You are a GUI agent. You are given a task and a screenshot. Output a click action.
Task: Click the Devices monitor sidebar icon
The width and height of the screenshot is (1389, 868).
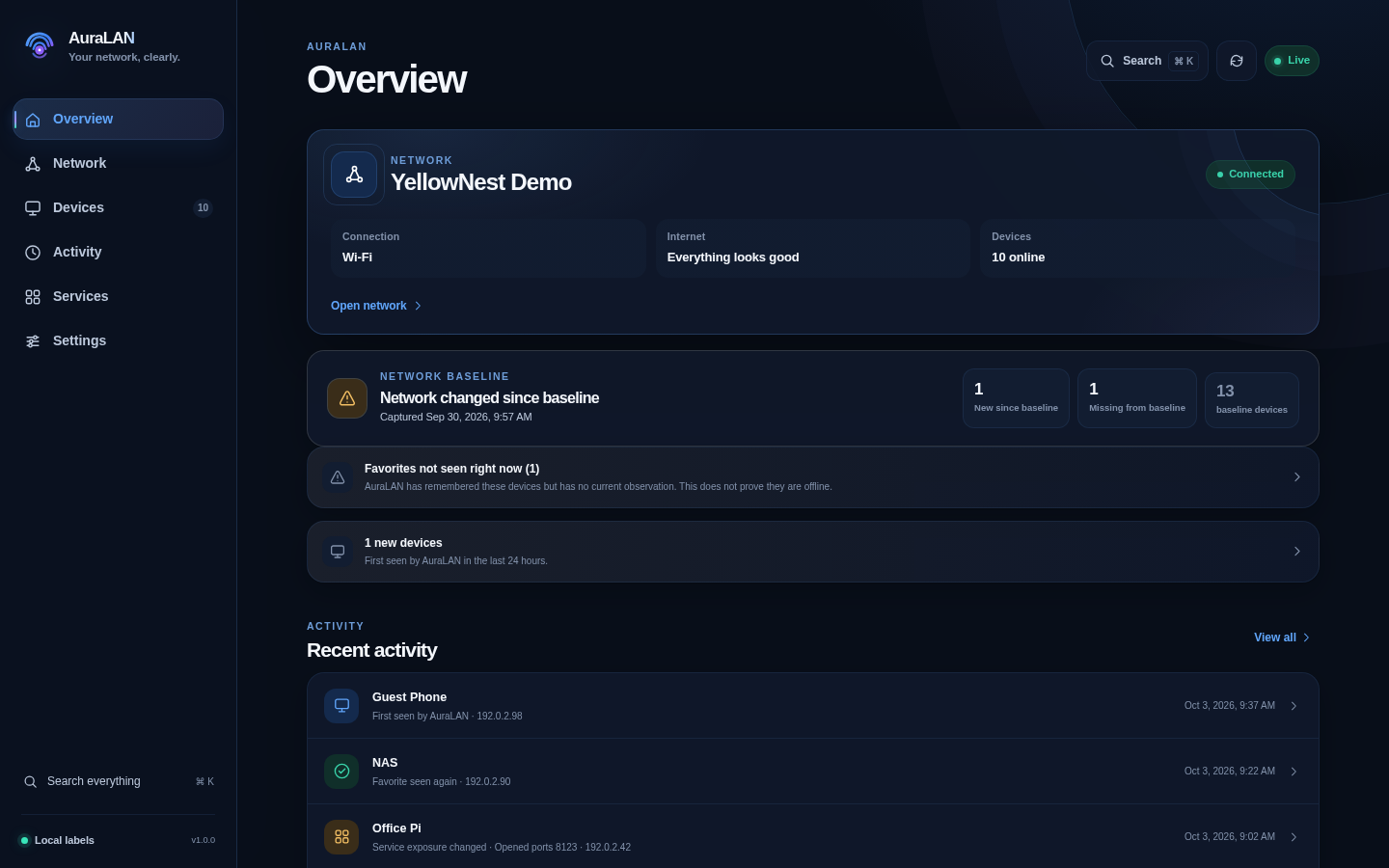click(33, 208)
